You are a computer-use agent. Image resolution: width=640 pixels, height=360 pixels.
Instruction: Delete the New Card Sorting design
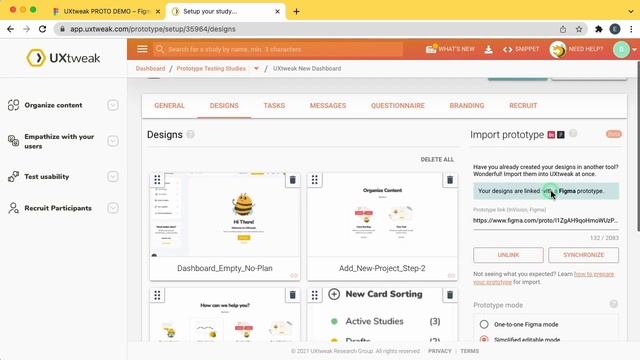point(450,295)
